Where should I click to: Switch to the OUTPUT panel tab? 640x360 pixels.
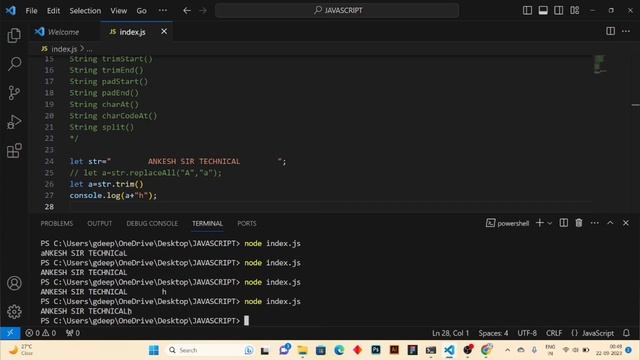[100, 223]
